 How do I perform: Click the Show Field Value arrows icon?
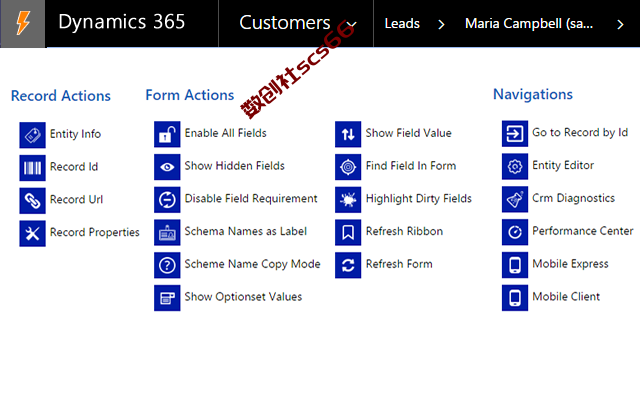point(348,134)
